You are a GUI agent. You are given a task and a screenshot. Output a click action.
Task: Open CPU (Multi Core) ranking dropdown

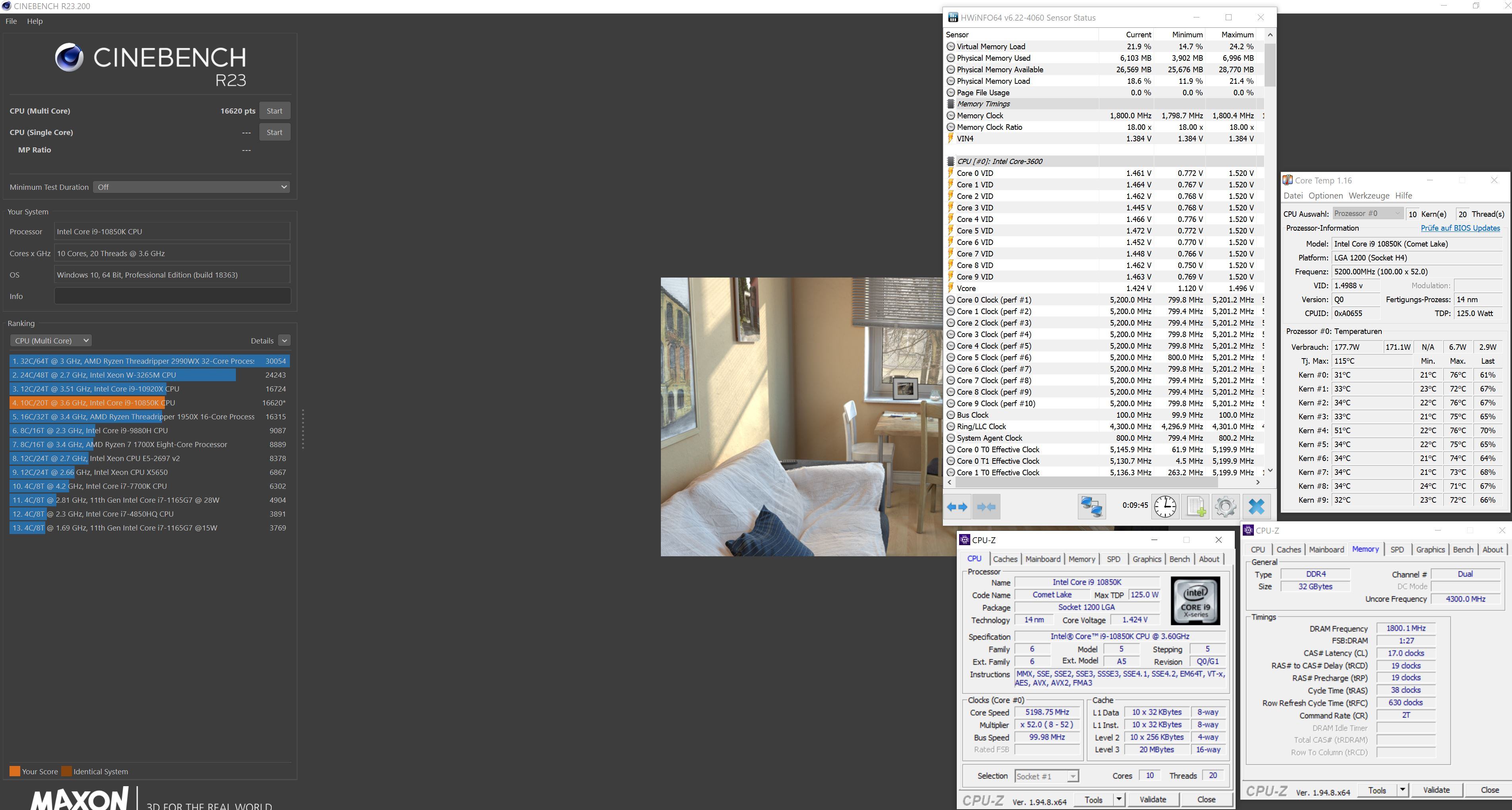(x=50, y=340)
